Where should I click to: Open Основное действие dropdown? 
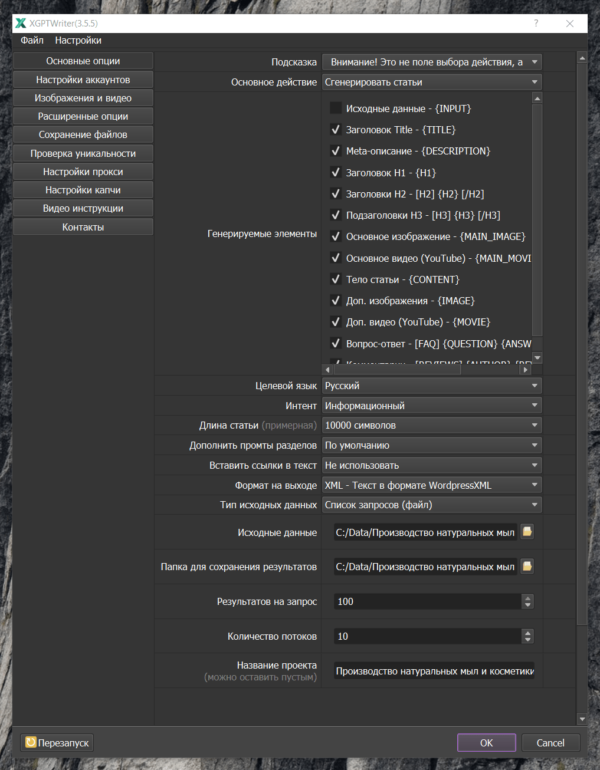(x=432, y=82)
